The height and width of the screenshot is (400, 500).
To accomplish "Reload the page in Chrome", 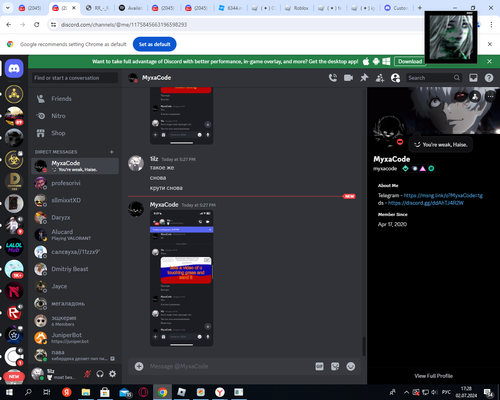I will point(37,24).
